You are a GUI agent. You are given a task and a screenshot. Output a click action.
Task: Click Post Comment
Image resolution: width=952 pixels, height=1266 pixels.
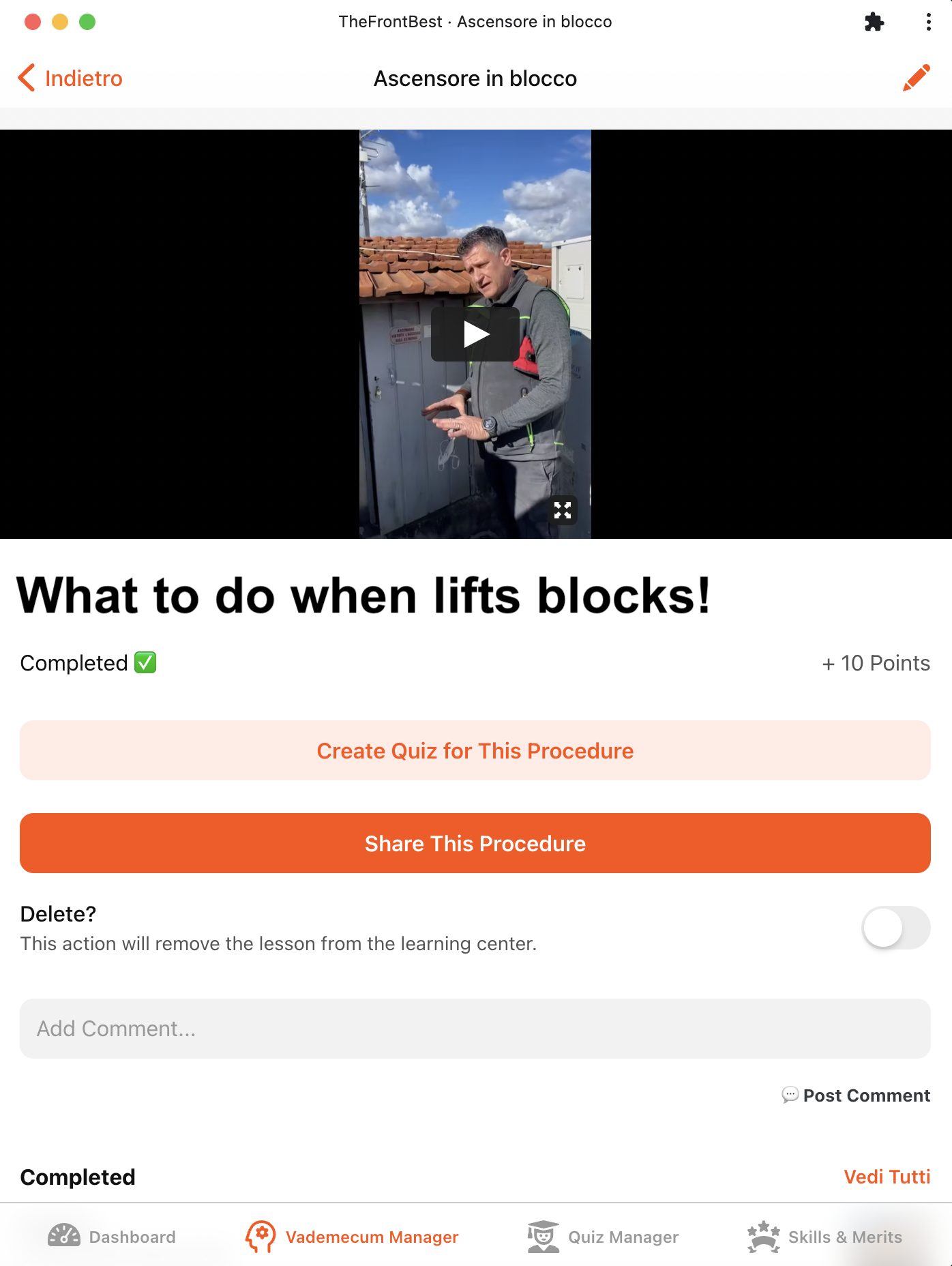tap(856, 1095)
